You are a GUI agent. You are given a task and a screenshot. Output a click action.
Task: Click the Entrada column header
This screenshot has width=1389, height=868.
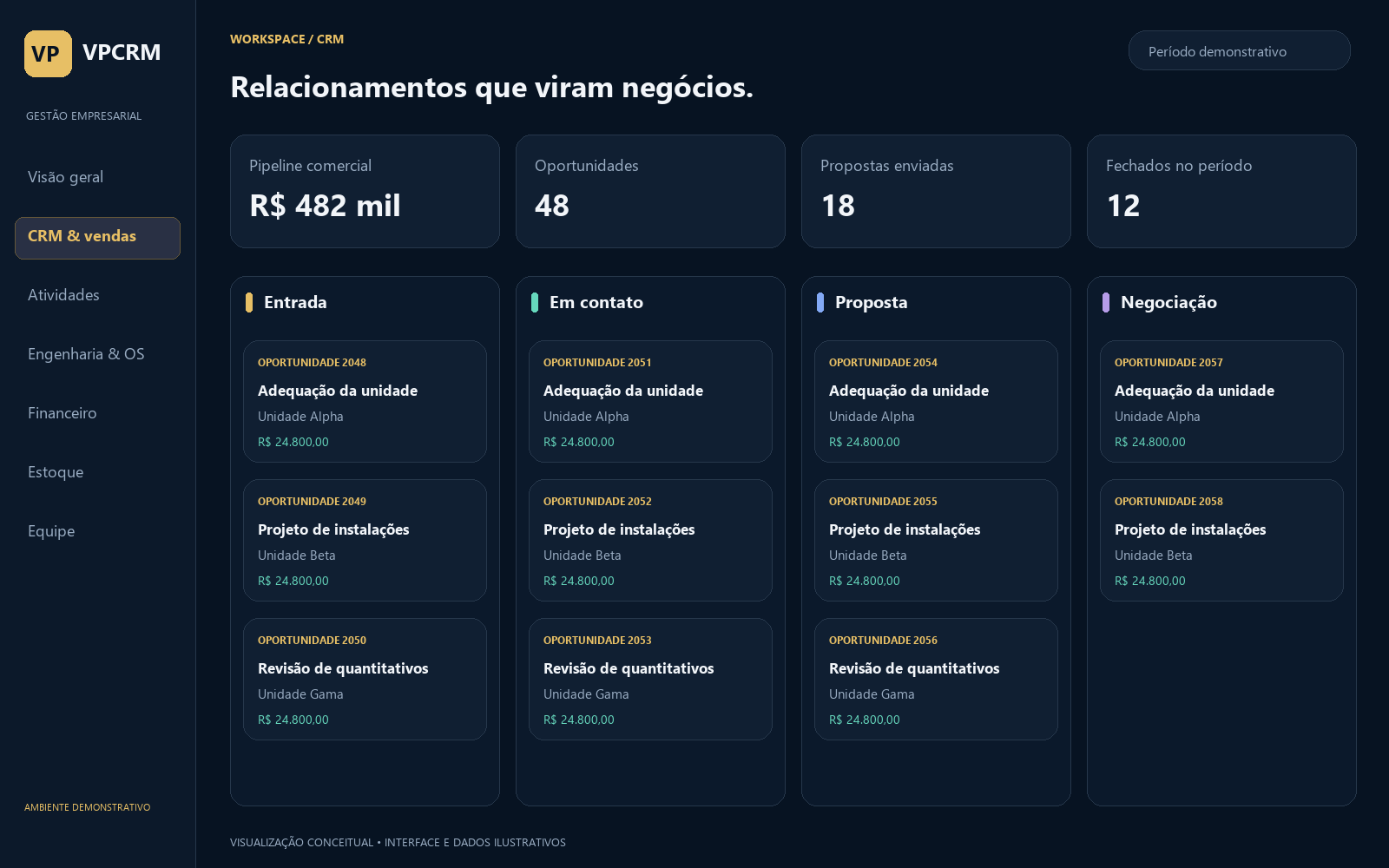click(x=295, y=302)
